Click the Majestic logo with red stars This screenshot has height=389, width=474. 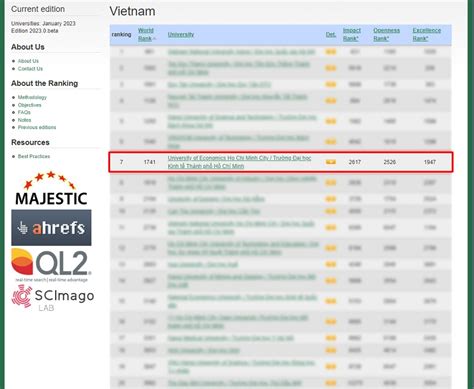tap(51, 189)
